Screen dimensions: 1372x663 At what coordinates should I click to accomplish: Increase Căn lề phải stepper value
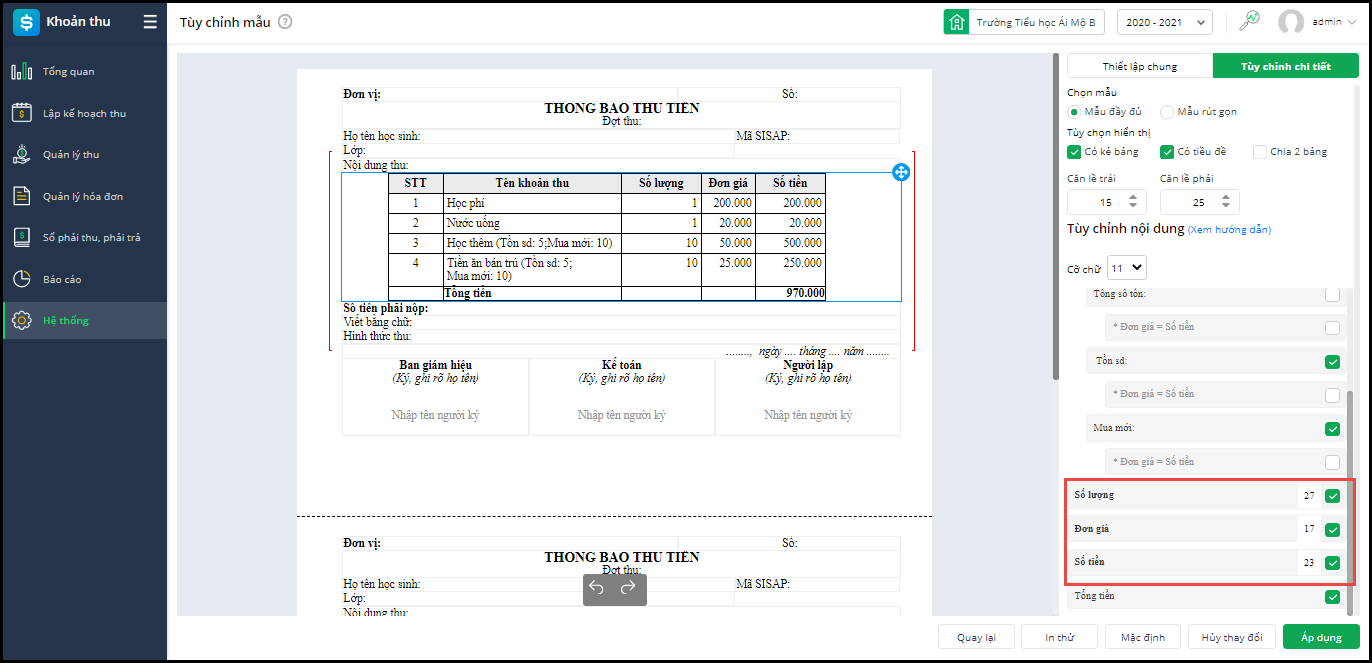point(1225,197)
